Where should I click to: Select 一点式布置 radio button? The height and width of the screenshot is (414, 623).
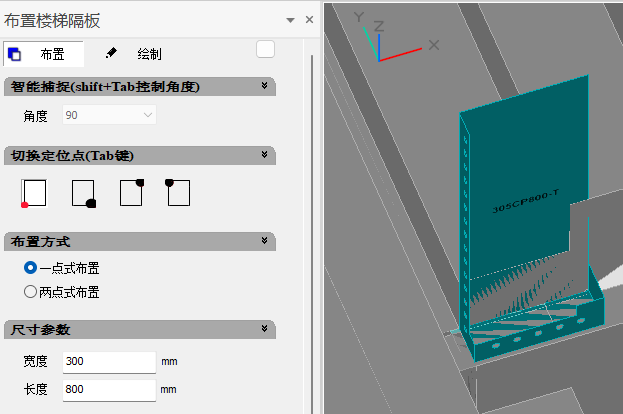pos(30,268)
